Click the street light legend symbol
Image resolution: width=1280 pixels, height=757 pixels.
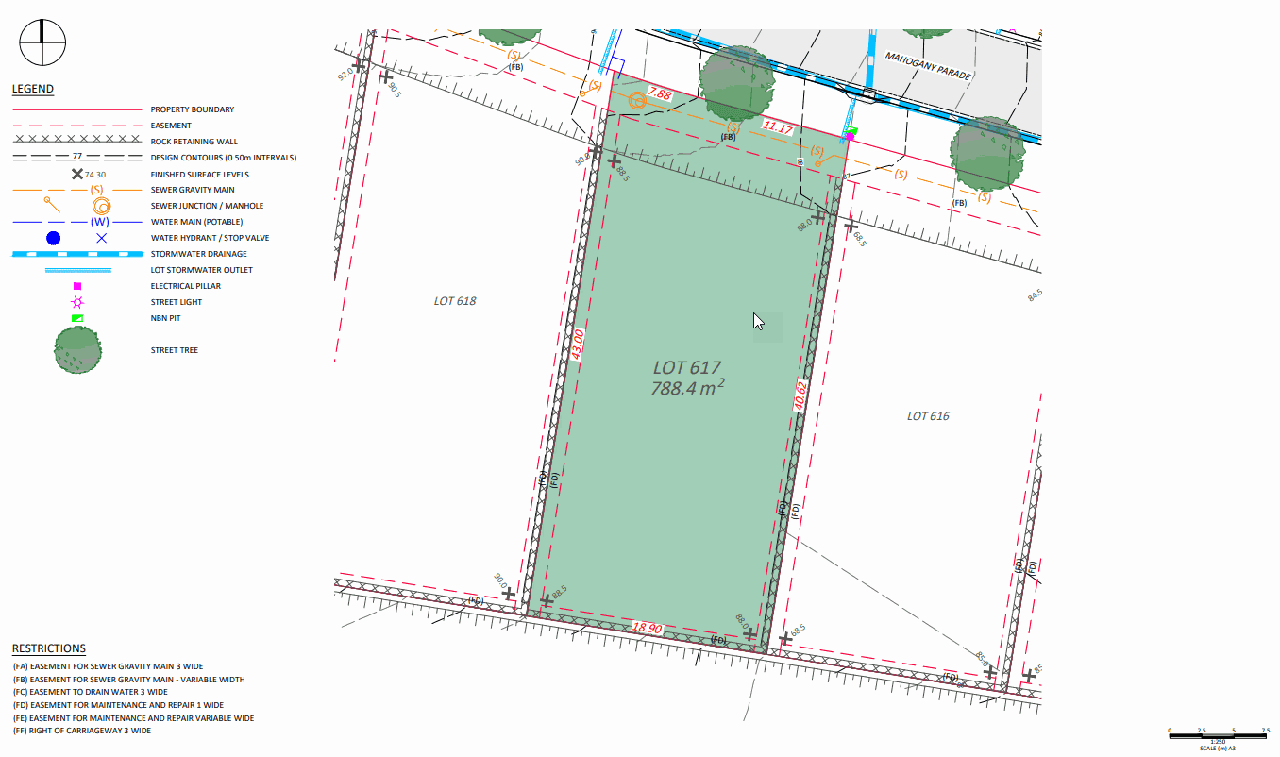coord(77,302)
